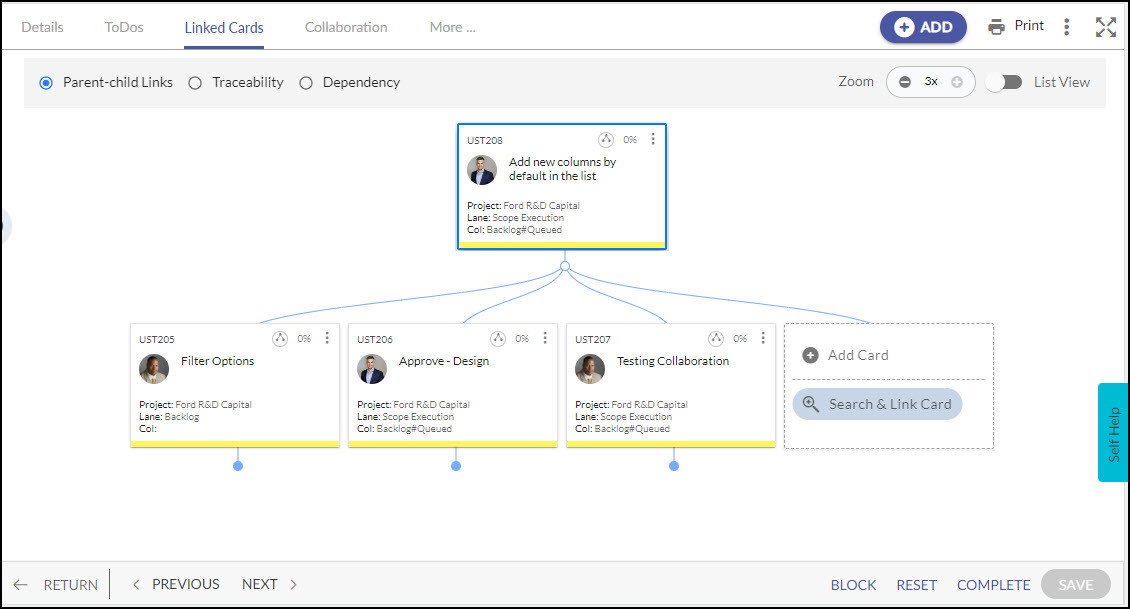Switch to the Collaboration tab
1130x609 pixels.
(x=346, y=27)
